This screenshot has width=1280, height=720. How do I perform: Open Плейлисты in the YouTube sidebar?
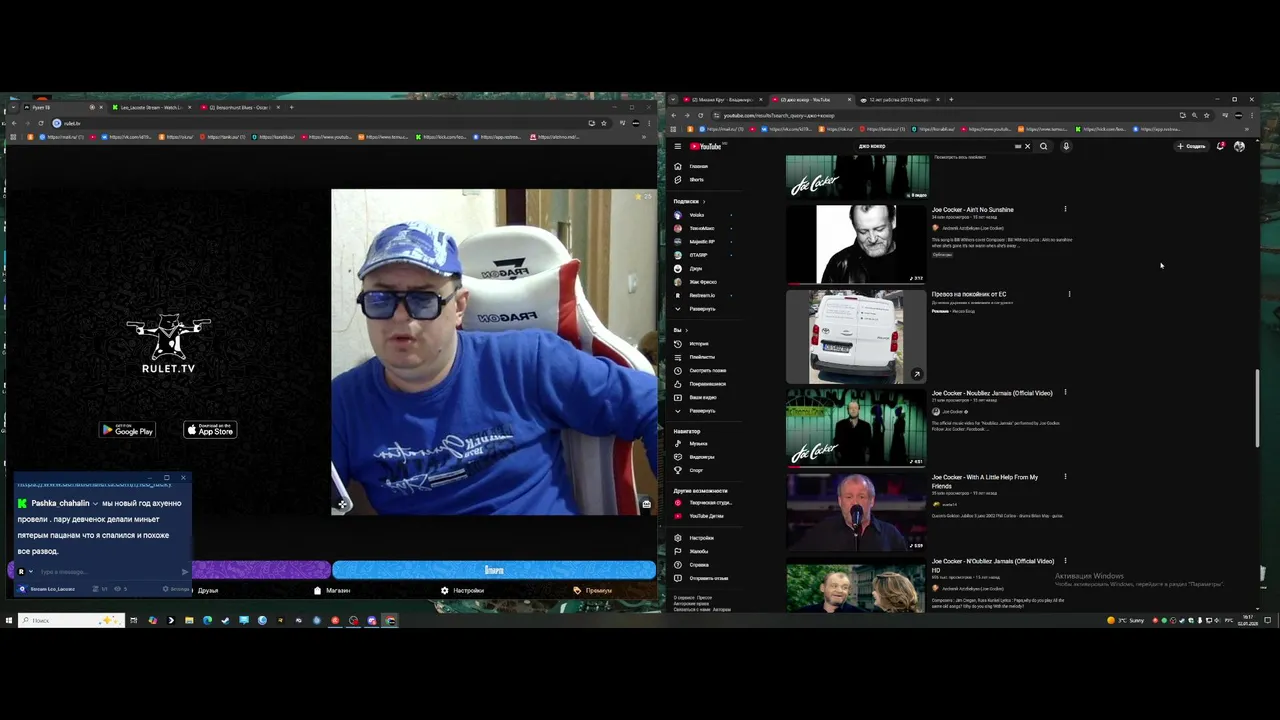(705, 357)
